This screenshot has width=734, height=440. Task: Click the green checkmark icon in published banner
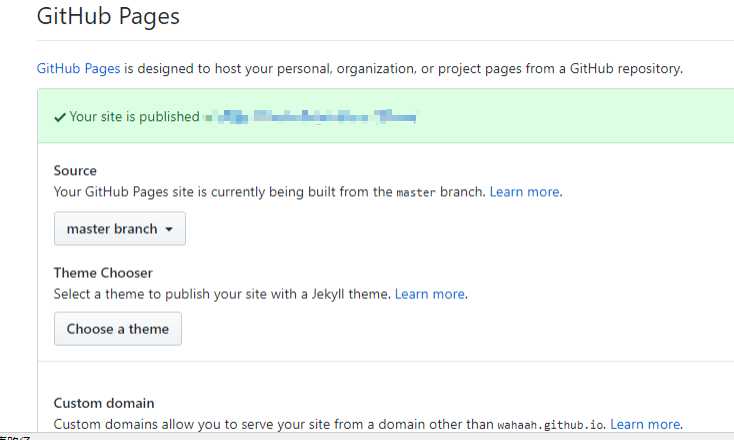(x=60, y=117)
